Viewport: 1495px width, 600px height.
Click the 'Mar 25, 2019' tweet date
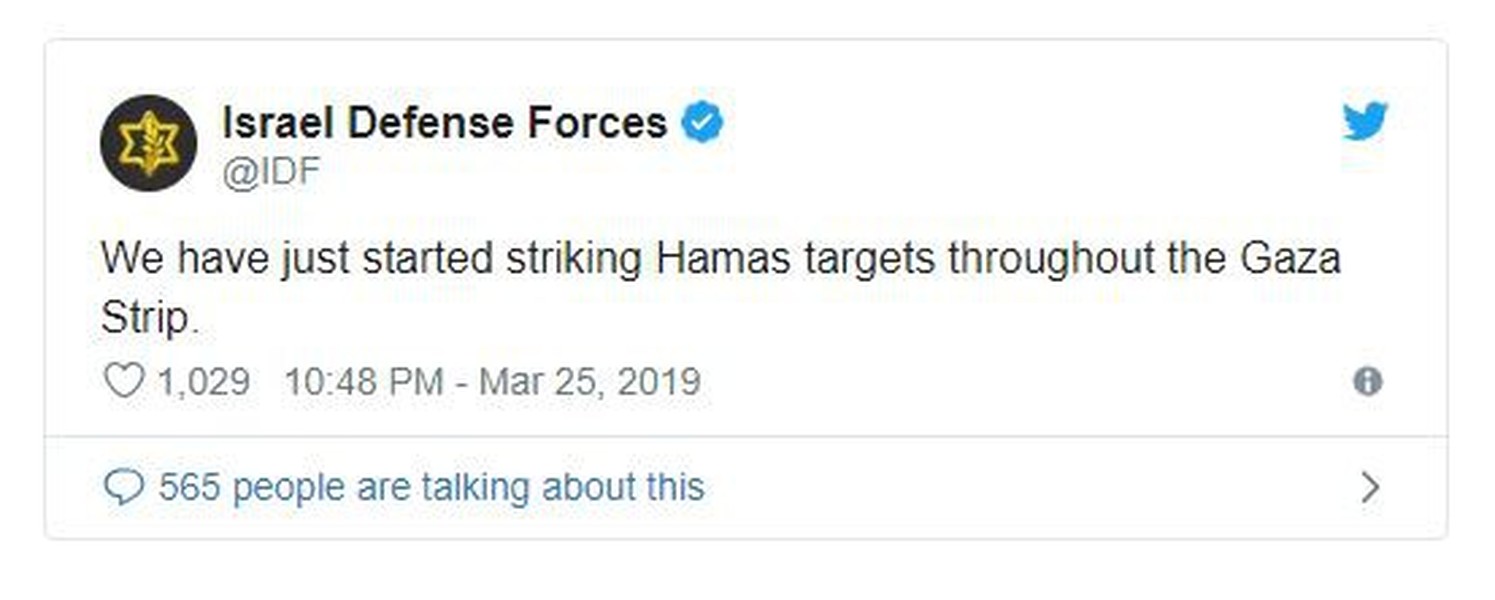[x=590, y=381]
